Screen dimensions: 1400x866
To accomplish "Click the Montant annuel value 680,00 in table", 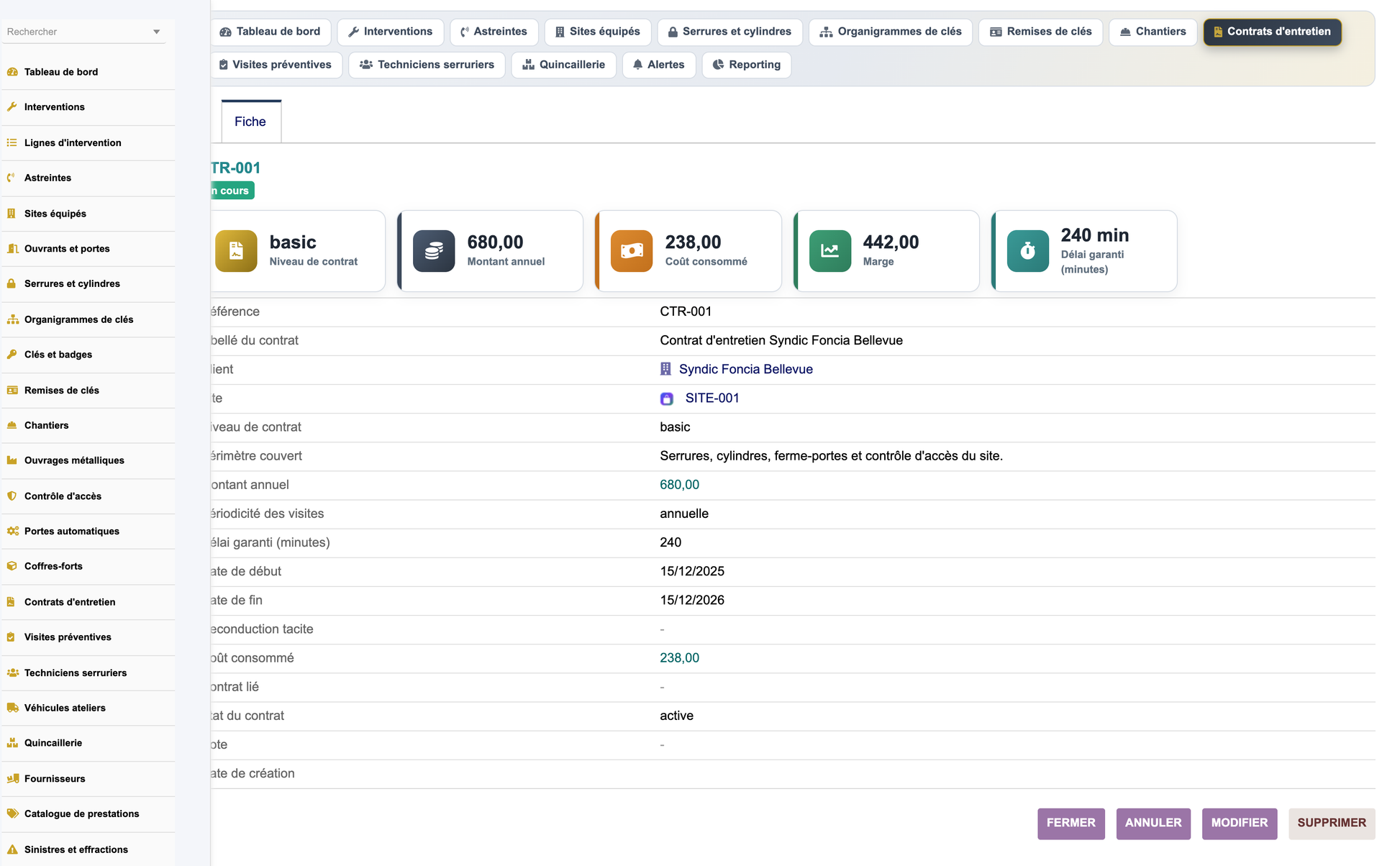I will 680,485.
